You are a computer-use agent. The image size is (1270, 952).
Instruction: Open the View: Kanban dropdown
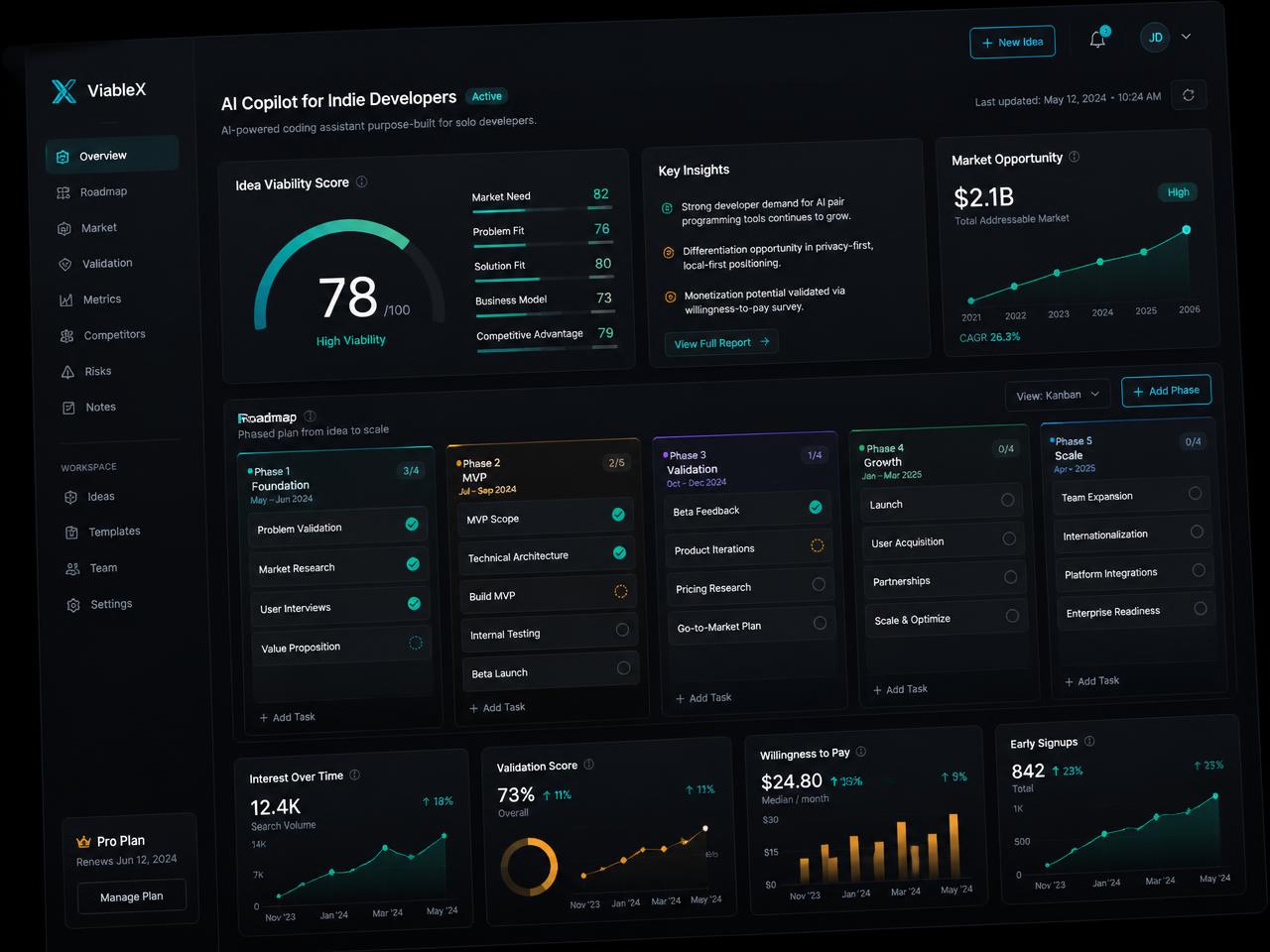point(1058,395)
